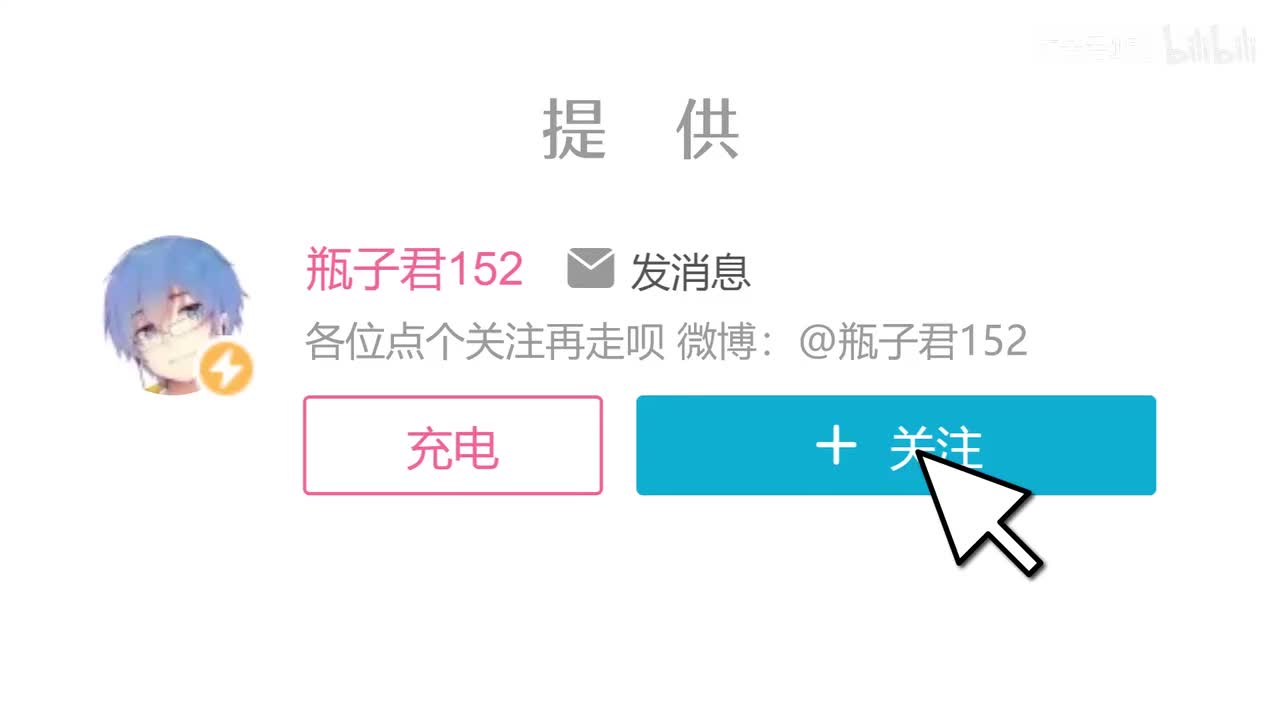Click the white plus icon on Follow button

pyautogui.click(x=836, y=445)
